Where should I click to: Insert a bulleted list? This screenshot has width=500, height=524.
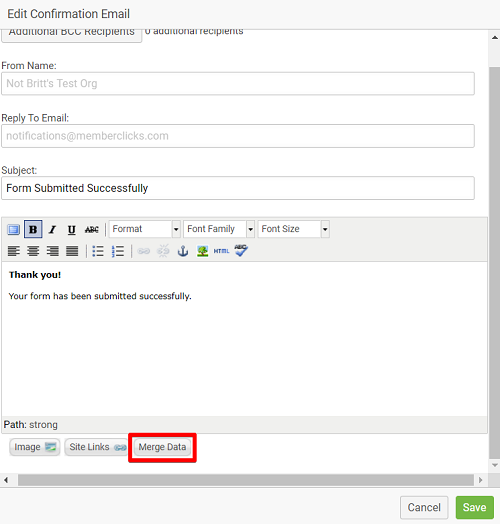(x=98, y=251)
